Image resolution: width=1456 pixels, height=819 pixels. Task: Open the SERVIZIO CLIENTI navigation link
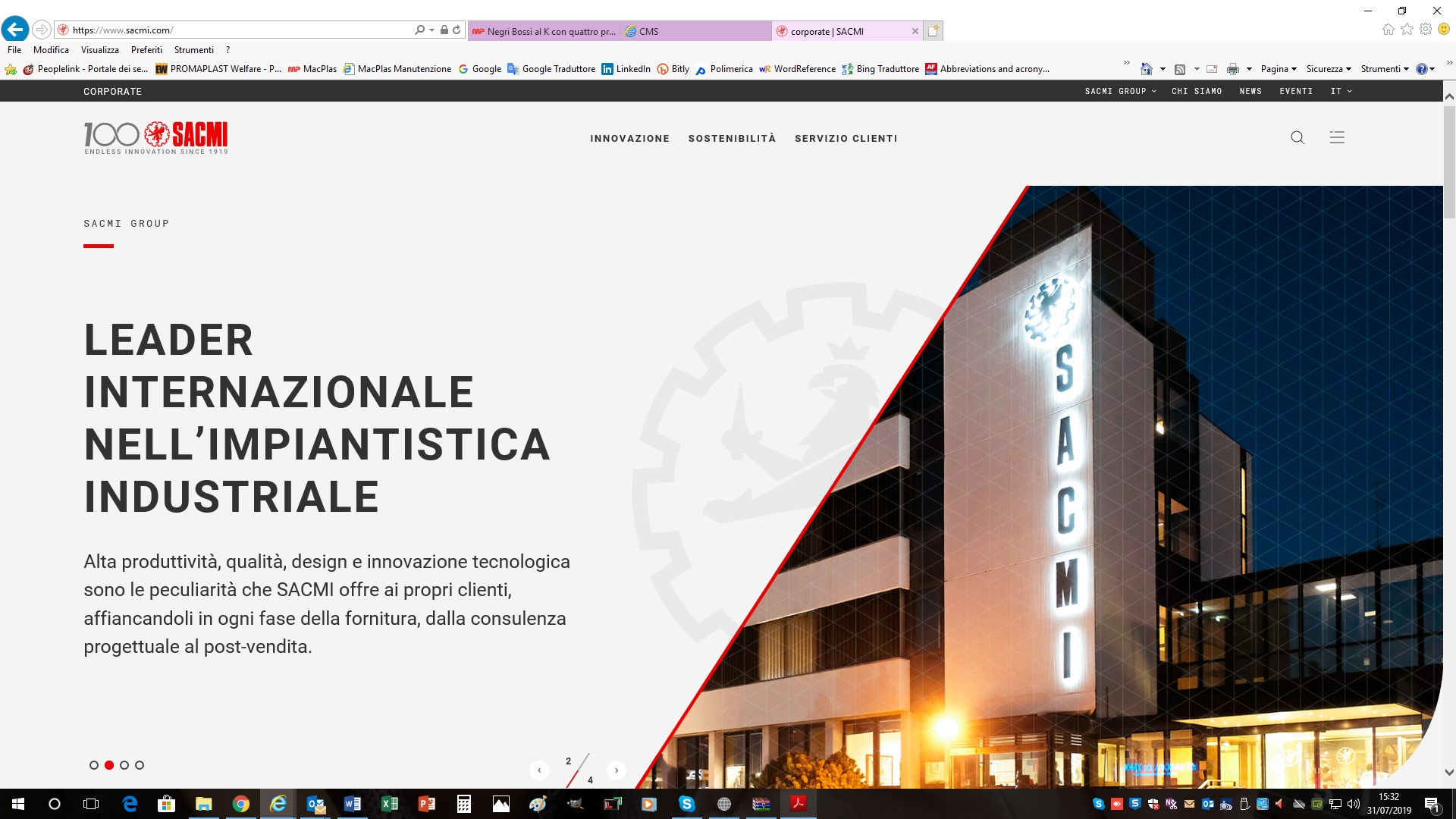[846, 139]
